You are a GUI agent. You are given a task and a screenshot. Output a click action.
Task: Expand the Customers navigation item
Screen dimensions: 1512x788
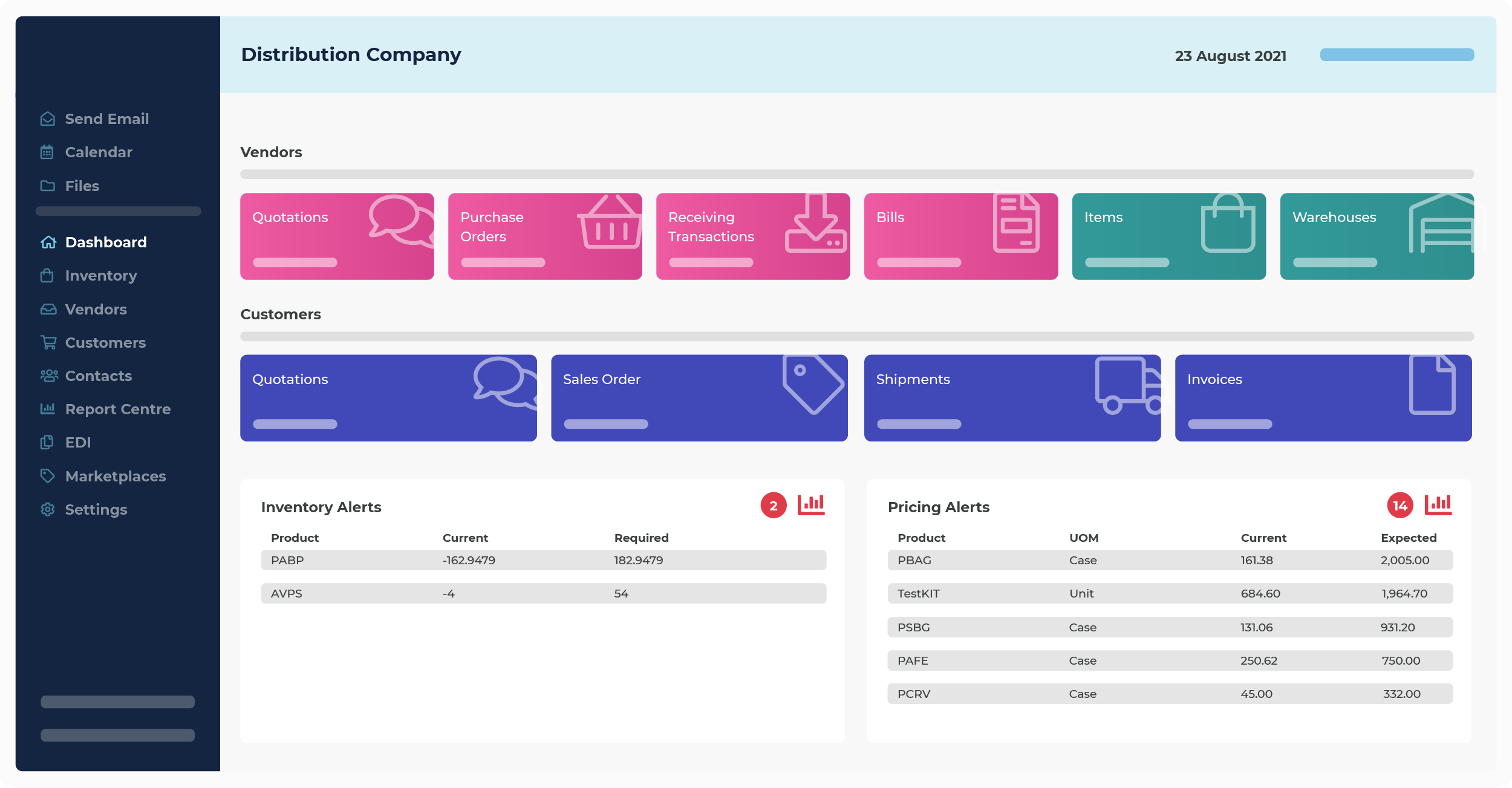(105, 342)
